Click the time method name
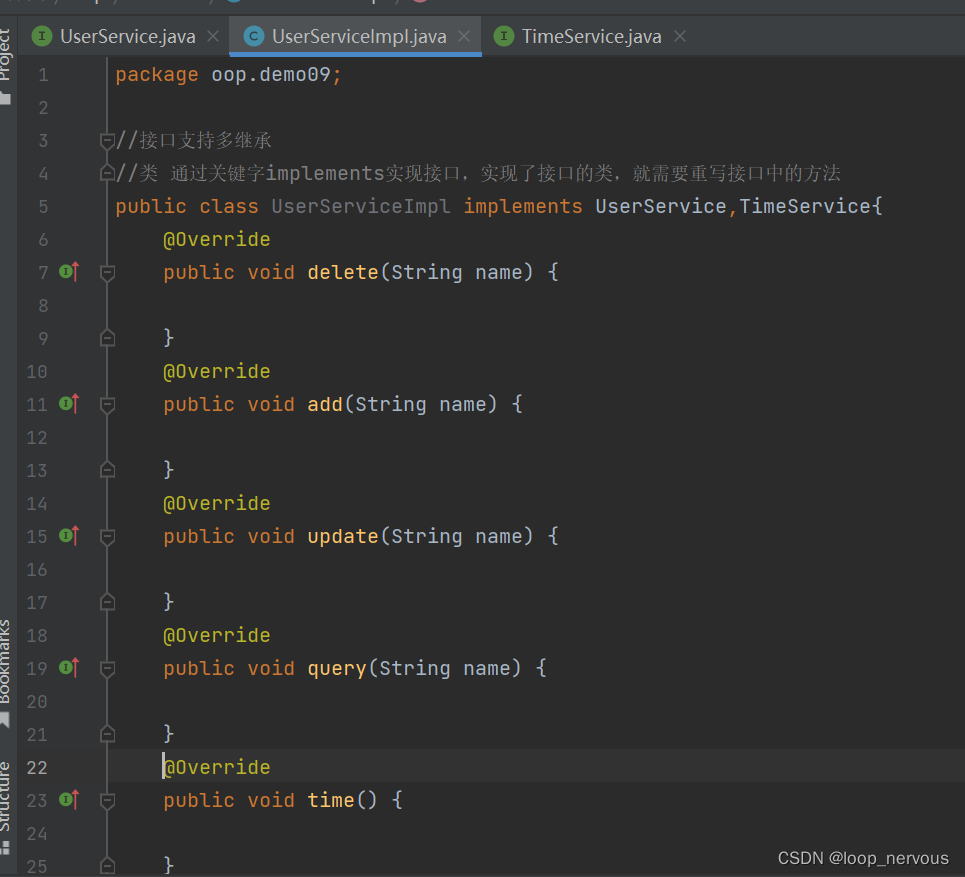The image size is (965, 877). [x=331, y=800]
